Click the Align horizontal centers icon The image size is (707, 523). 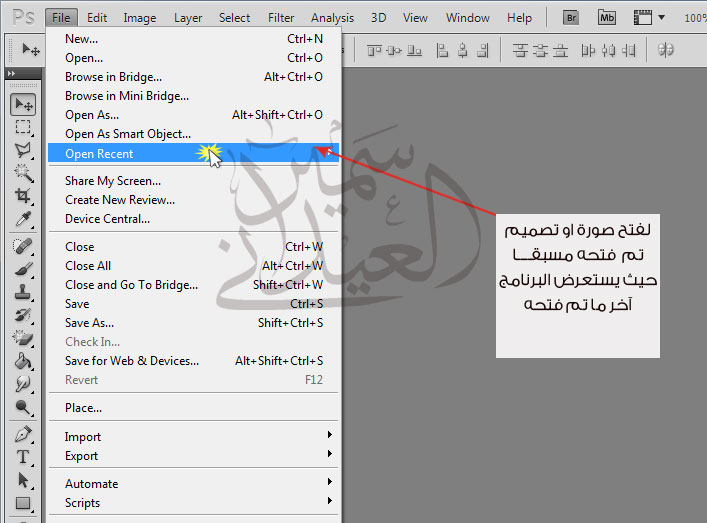click(x=462, y=50)
